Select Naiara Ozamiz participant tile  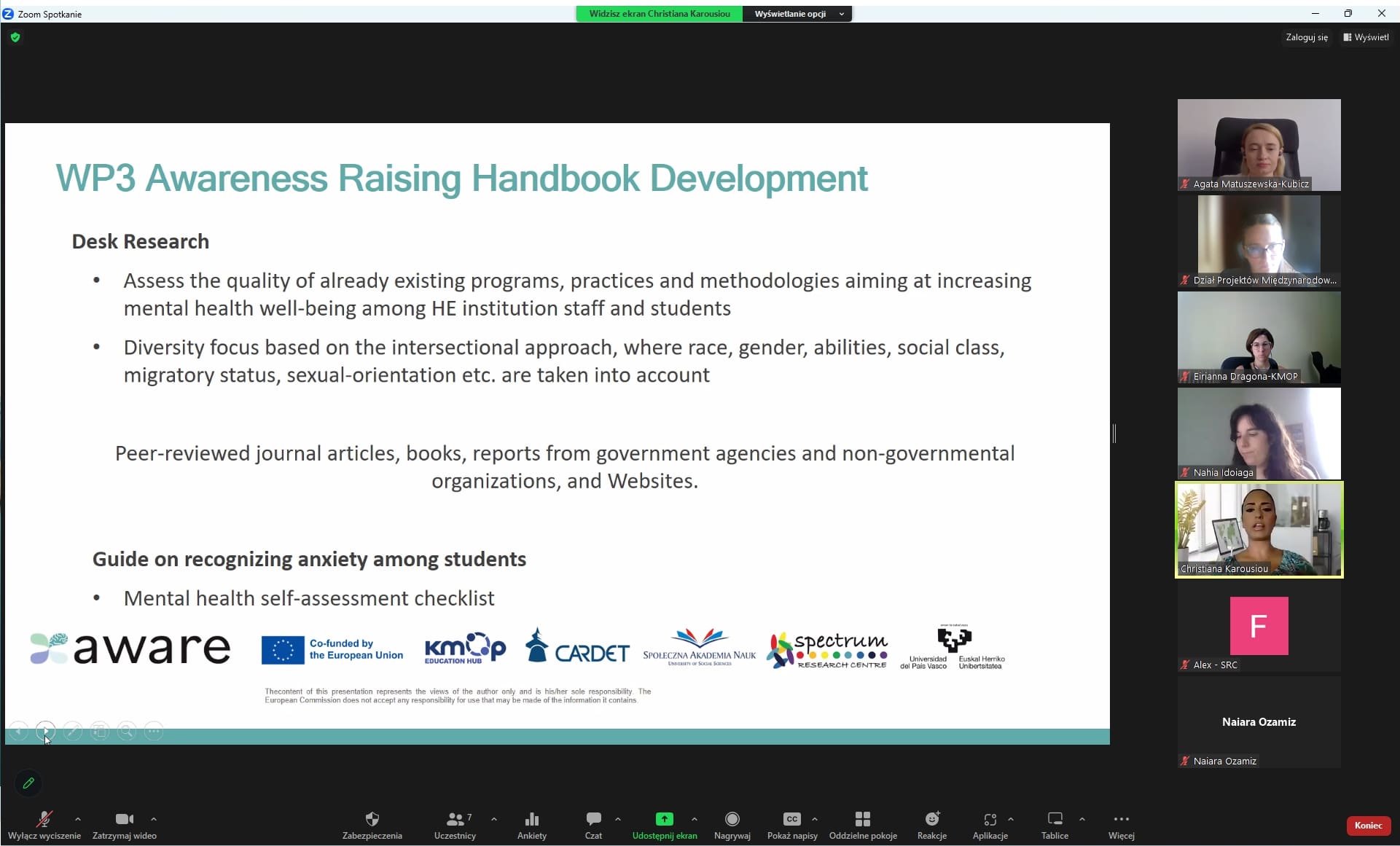coord(1259,722)
